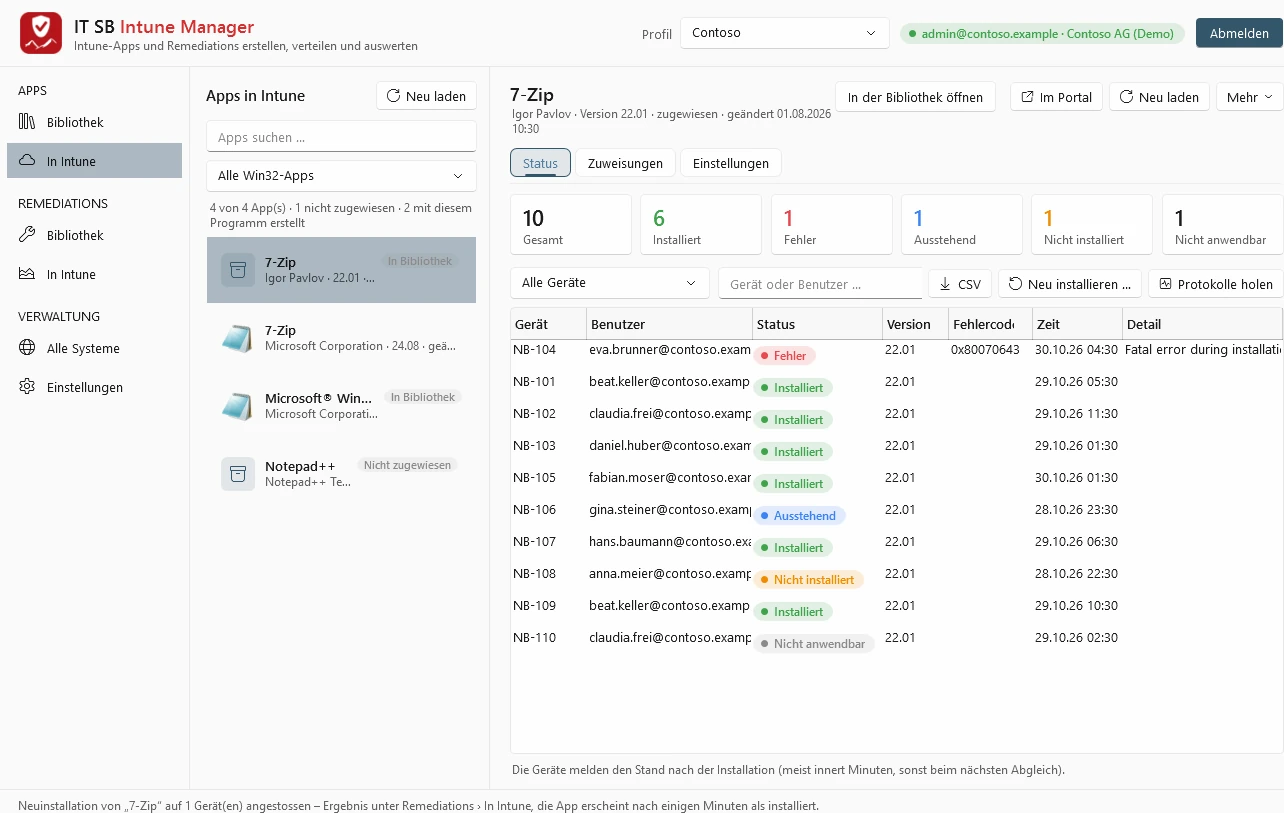Sort by the Zeit column header
1284x813 pixels.
[1077, 324]
